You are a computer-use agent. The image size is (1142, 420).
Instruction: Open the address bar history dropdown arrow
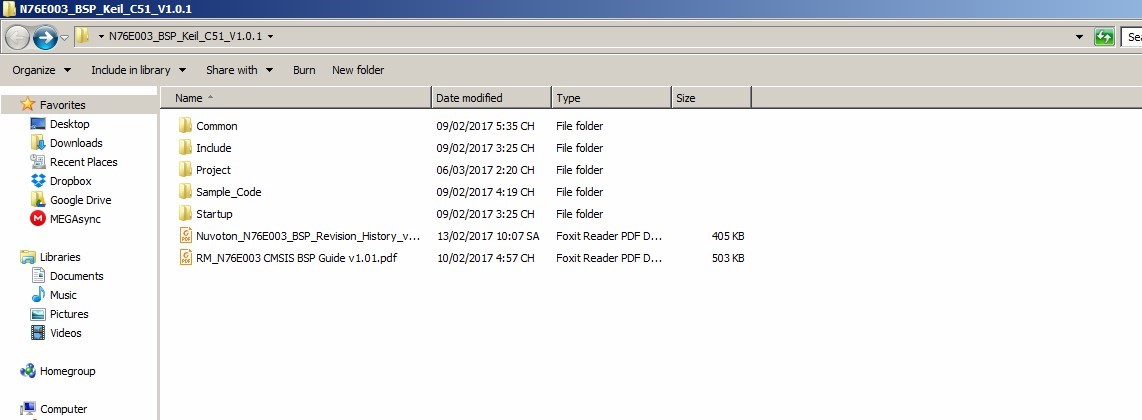[1079, 37]
